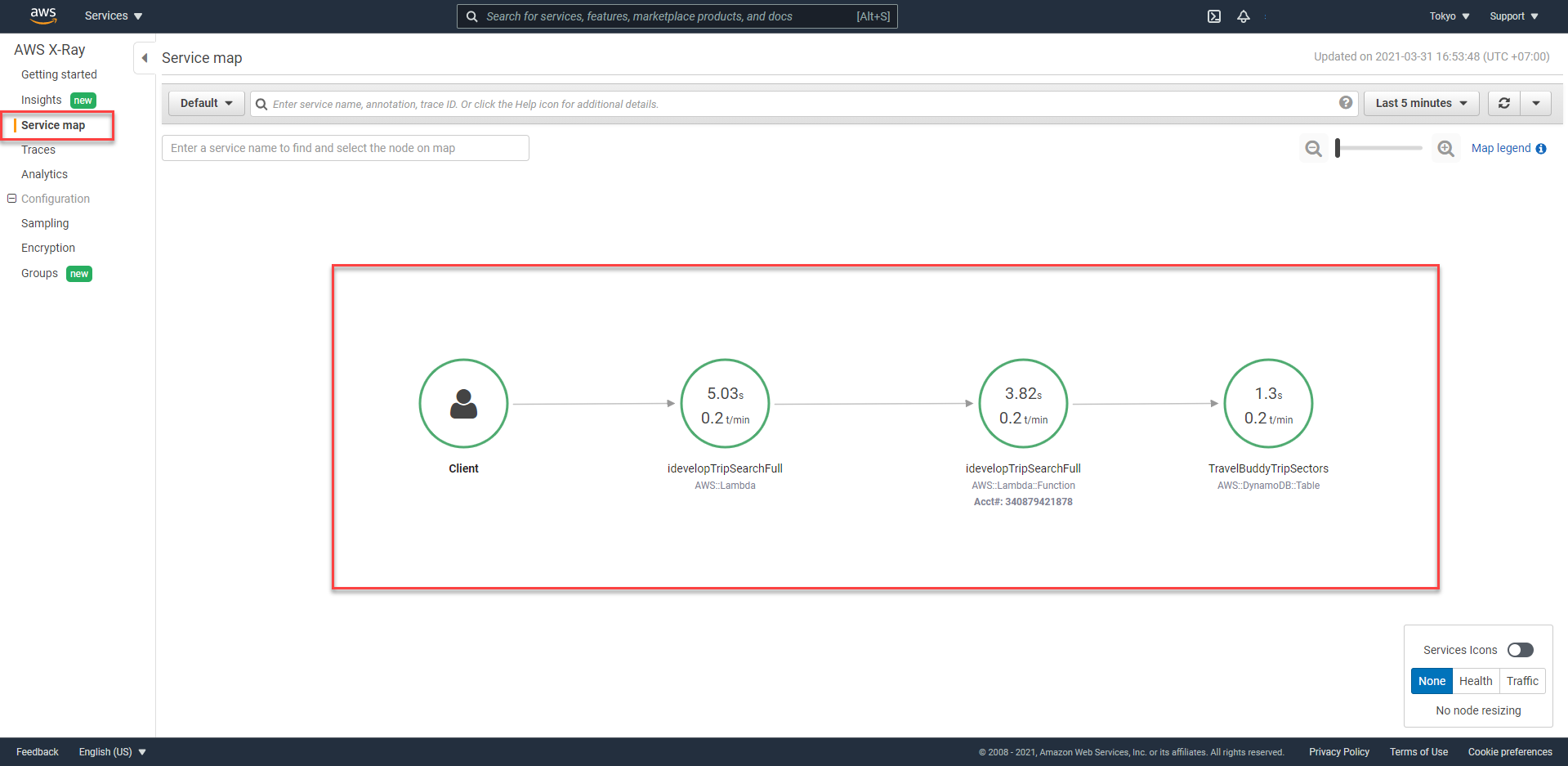The image size is (1568, 766).
Task: Click the AWS::DynamoDB::Table label
Action: 1268,486
